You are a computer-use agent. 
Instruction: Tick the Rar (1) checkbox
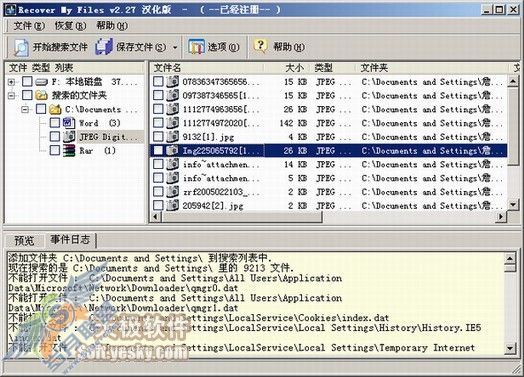click(x=55, y=150)
